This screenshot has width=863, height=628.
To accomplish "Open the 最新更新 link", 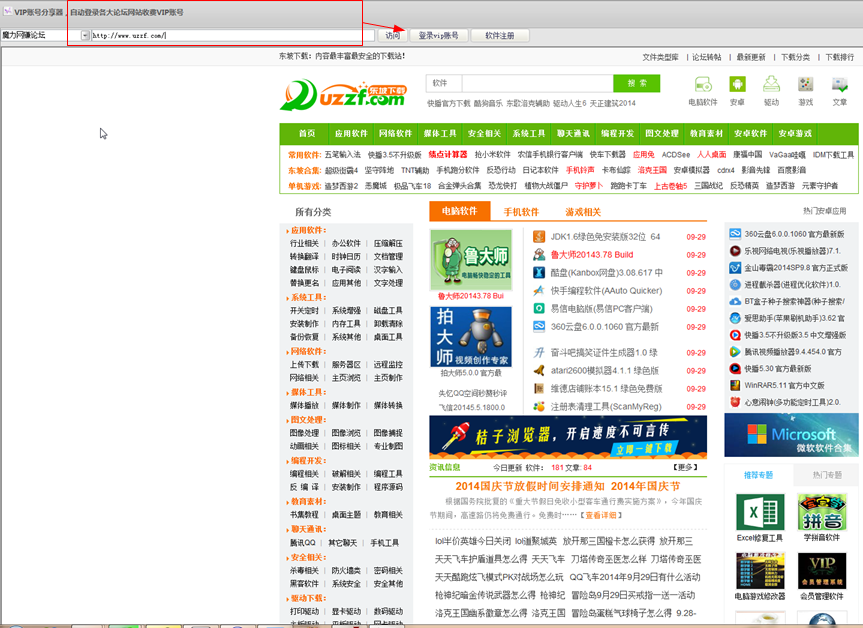I will (x=751, y=57).
